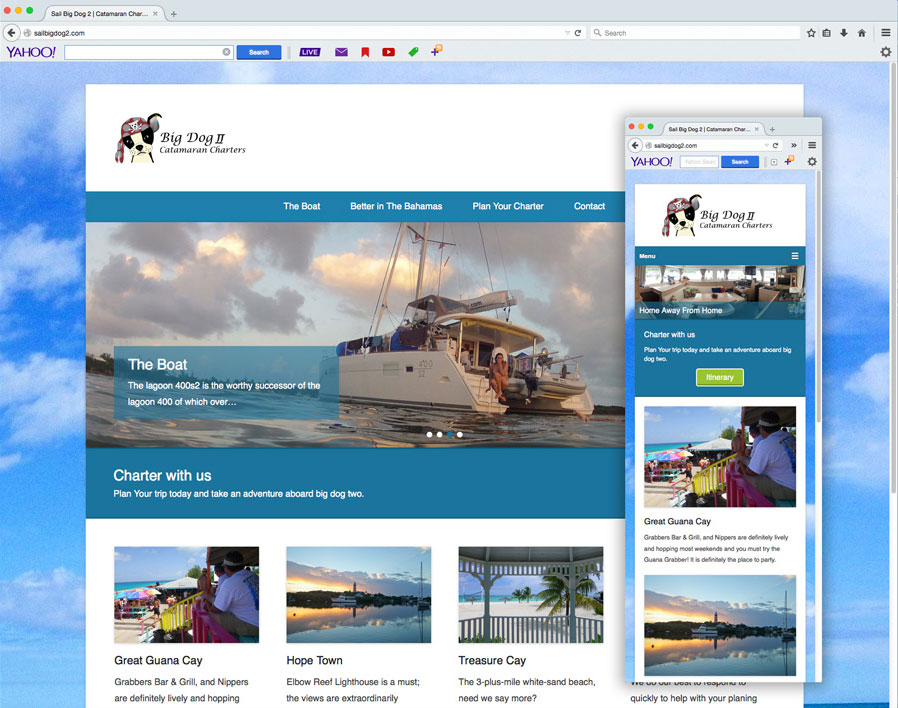Click the plus icon in small window Yahoo bar
This screenshot has width=898, height=708.
click(789, 162)
